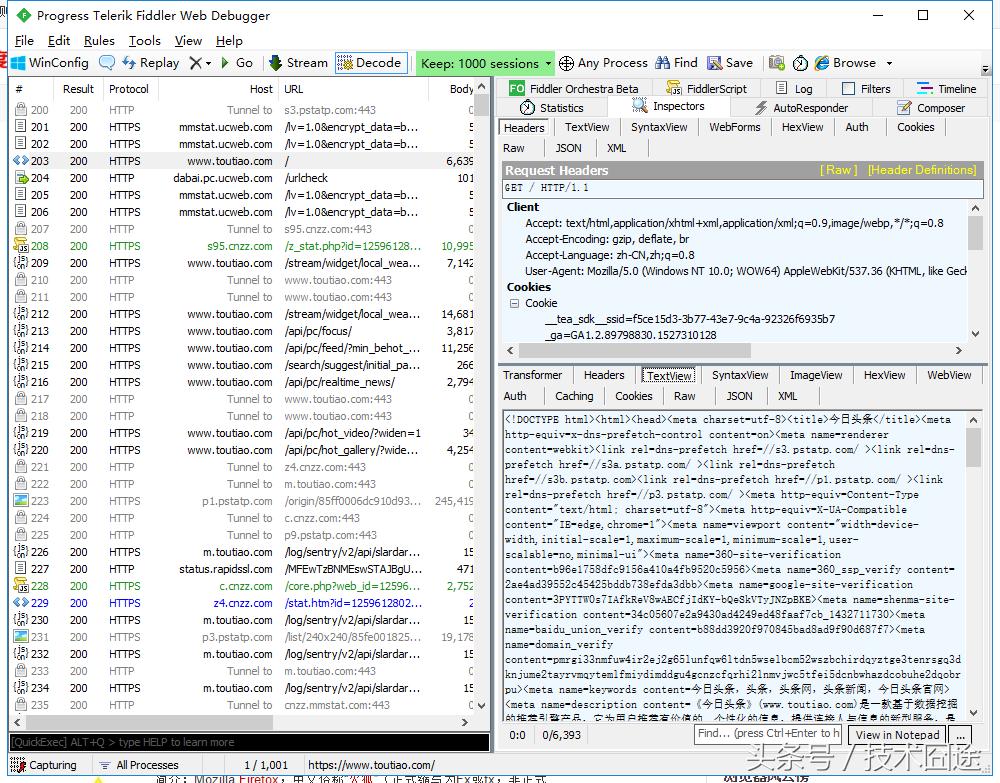Click the timer clock icon
The height and width of the screenshot is (783, 1000).
(x=800, y=63)
